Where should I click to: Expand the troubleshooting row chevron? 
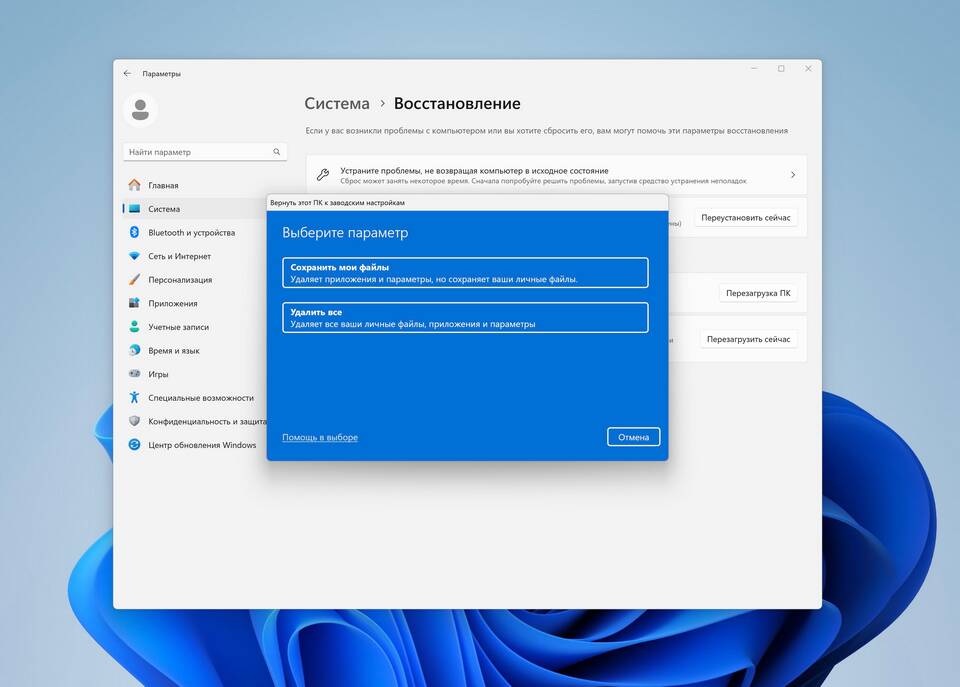[793, 175]
